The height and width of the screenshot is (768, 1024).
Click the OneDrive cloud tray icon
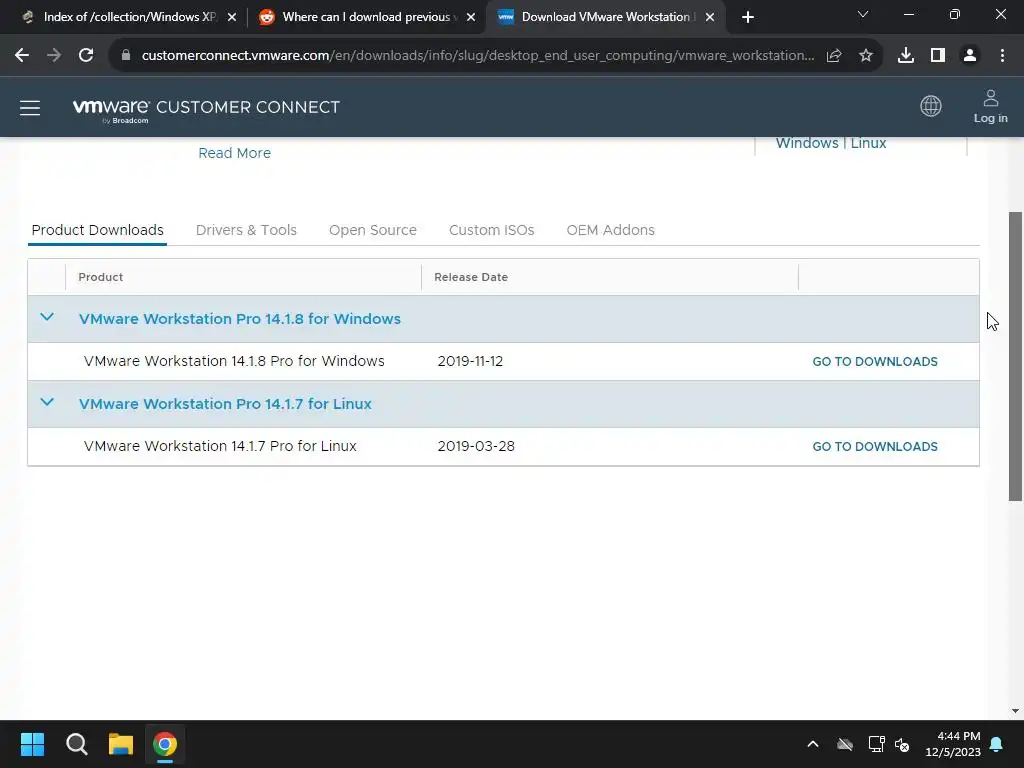[x=845, y=744]
